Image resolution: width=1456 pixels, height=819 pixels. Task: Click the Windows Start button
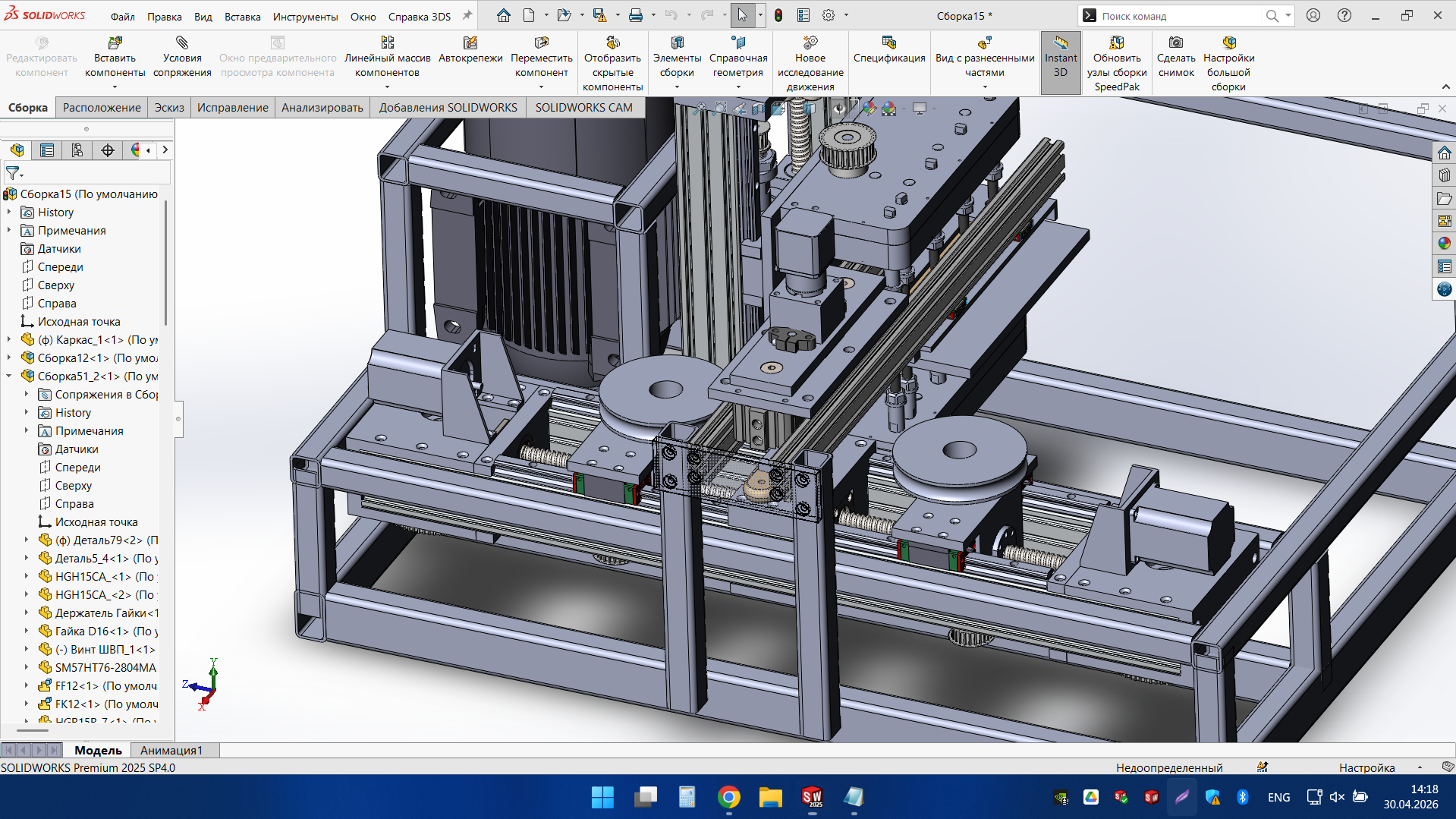click(602, 797)
